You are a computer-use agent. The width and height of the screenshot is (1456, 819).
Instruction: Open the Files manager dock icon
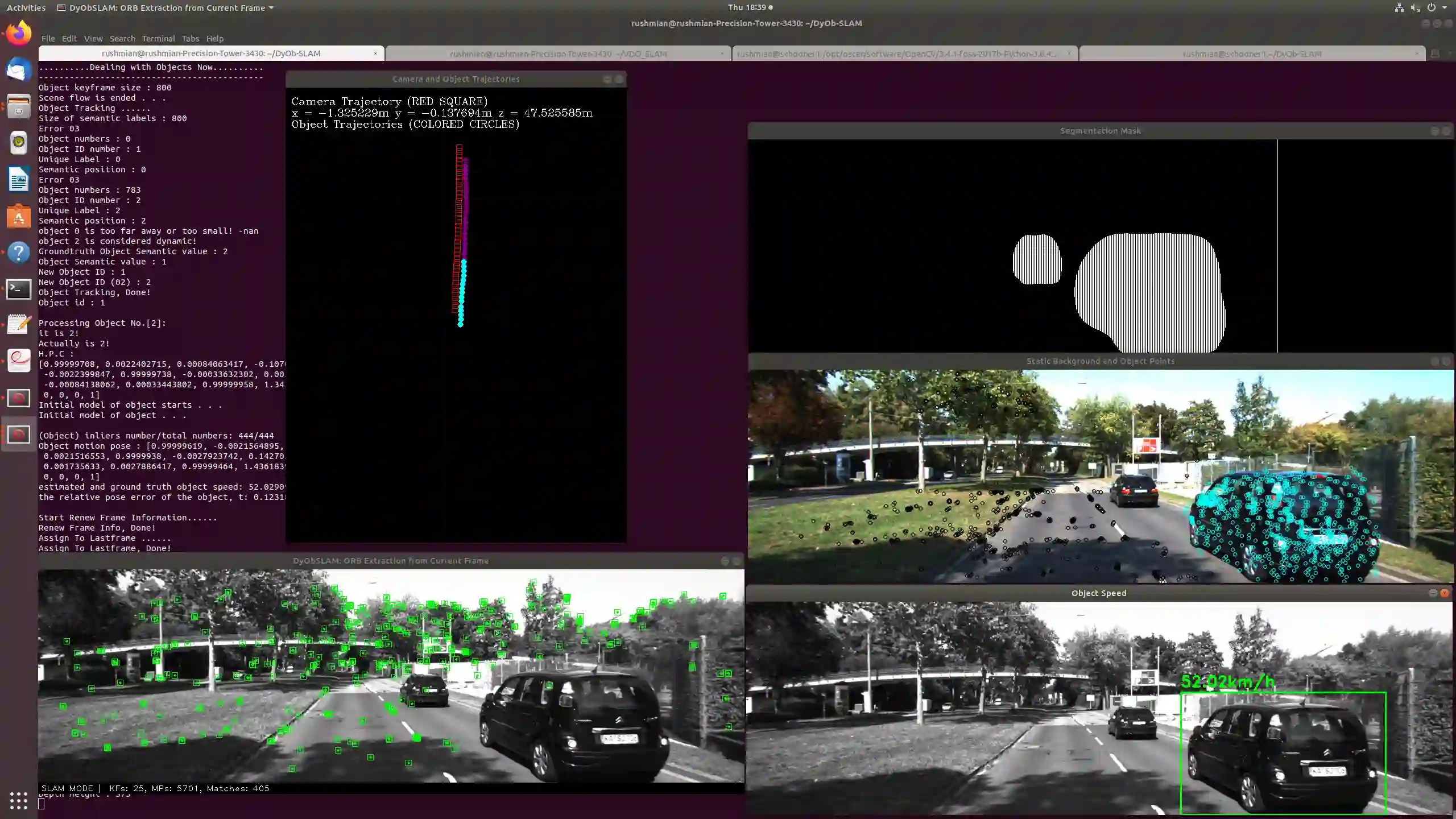coord(19,106)
